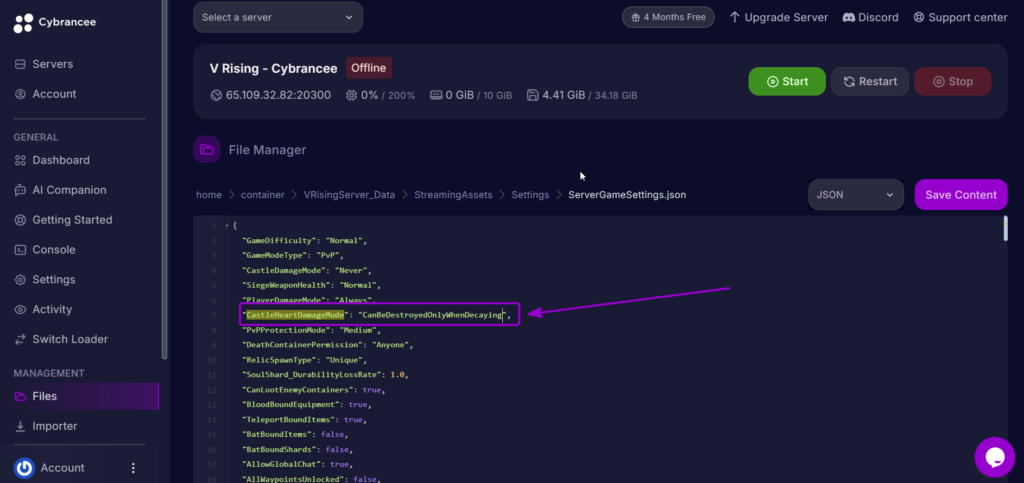Click the Dashboard grid icon
1024x483 pixels.
[20, 160]
